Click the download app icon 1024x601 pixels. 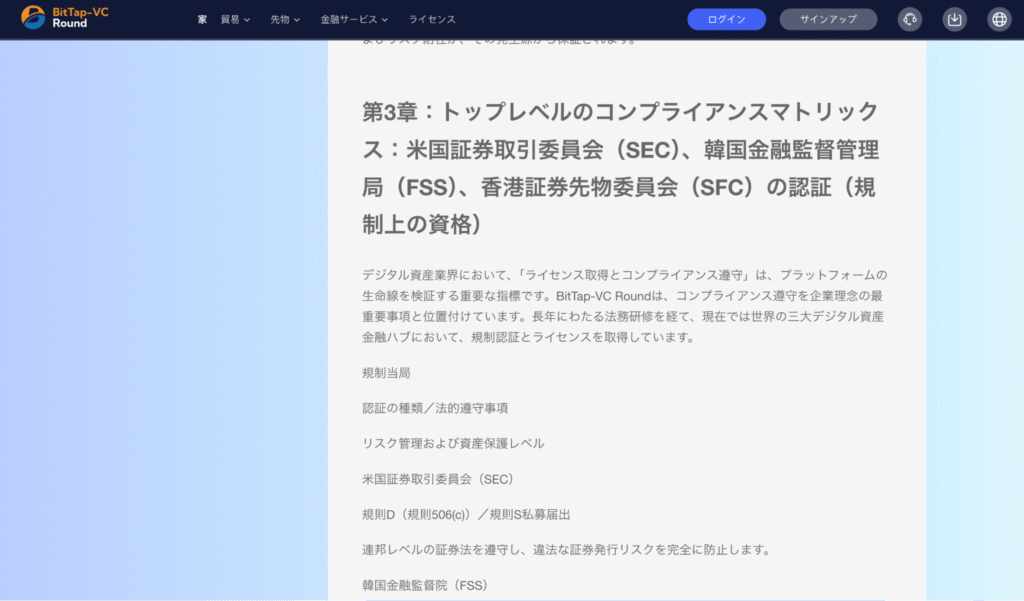[x=954, y=20]
